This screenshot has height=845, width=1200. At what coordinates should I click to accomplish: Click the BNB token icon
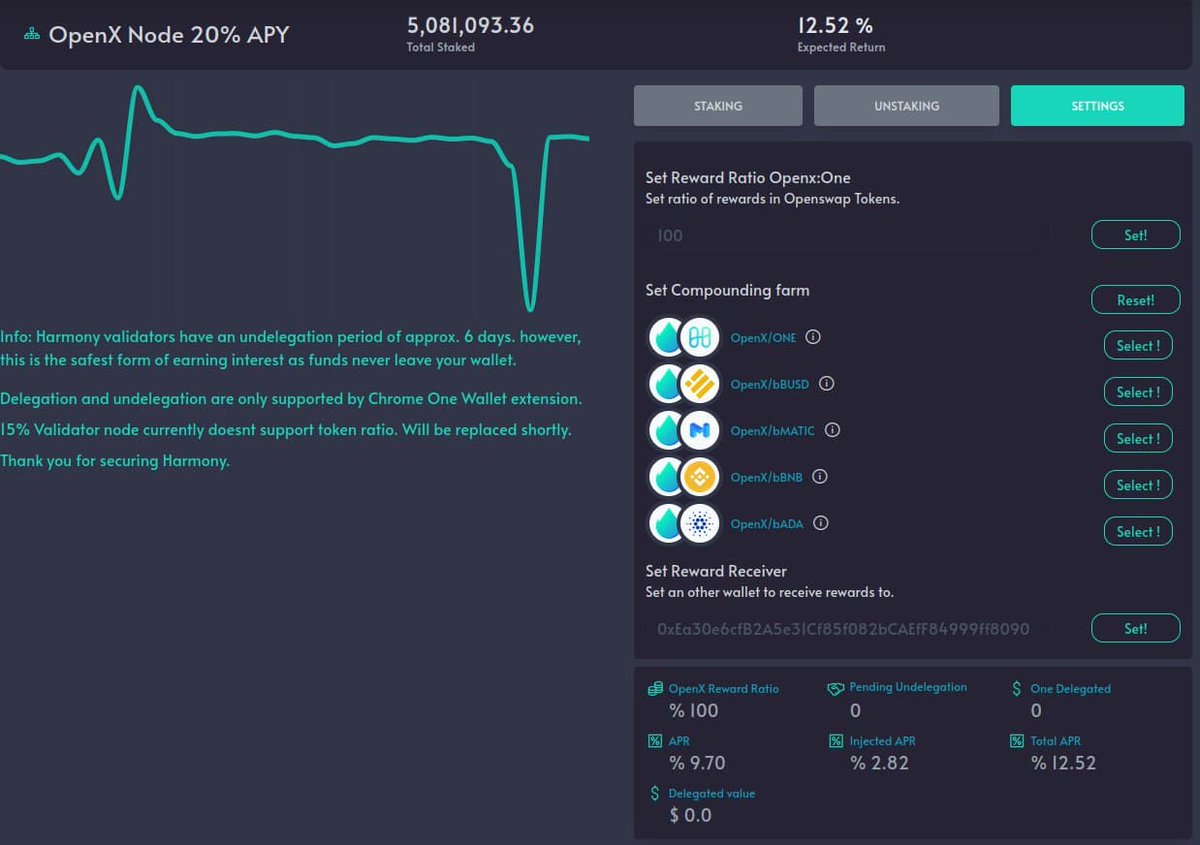click(x=700, y=478)
